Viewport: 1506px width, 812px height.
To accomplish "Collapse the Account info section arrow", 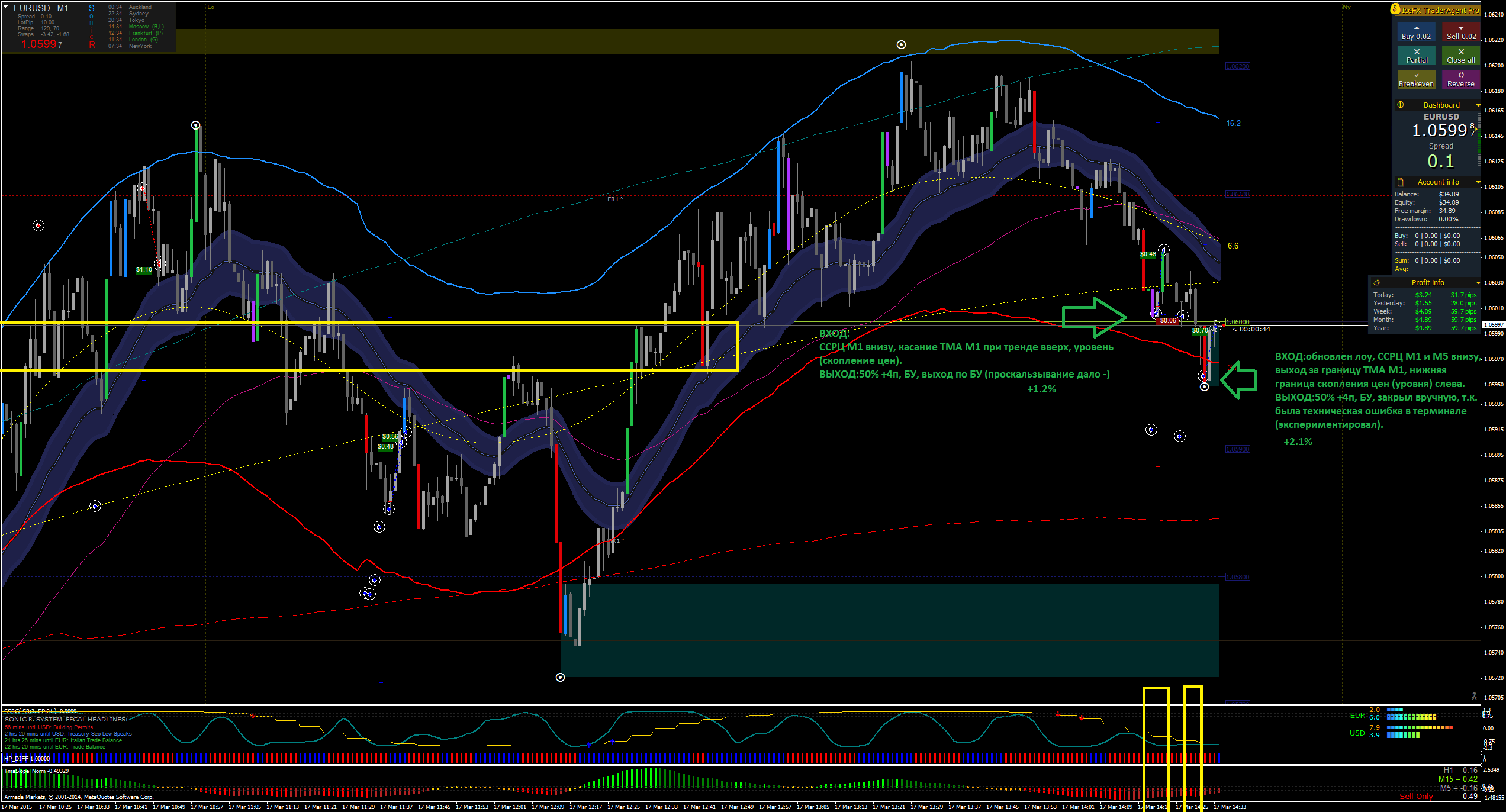I will (1478, 182).
